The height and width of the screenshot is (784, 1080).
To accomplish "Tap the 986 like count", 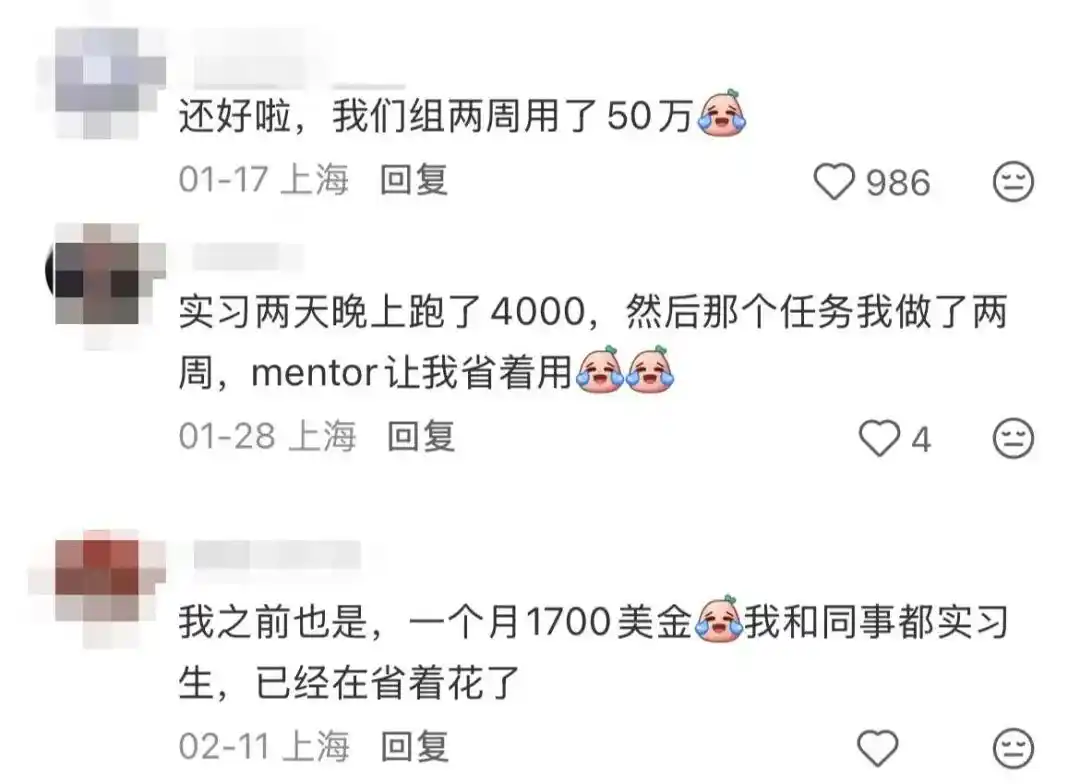I will (897, 183).
